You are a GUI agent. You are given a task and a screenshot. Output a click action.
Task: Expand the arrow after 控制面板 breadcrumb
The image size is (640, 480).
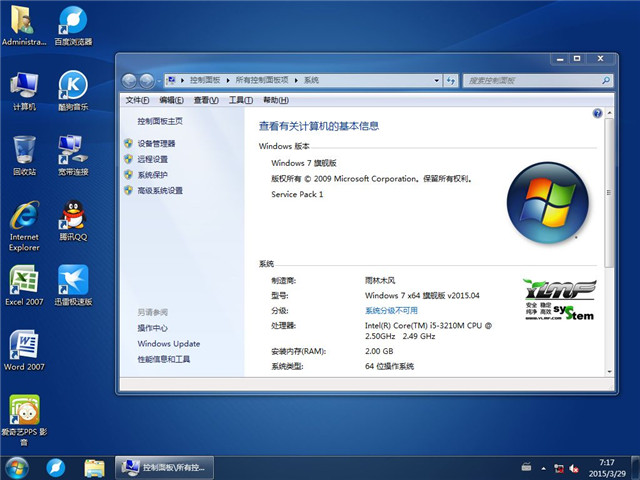point(228,80)
